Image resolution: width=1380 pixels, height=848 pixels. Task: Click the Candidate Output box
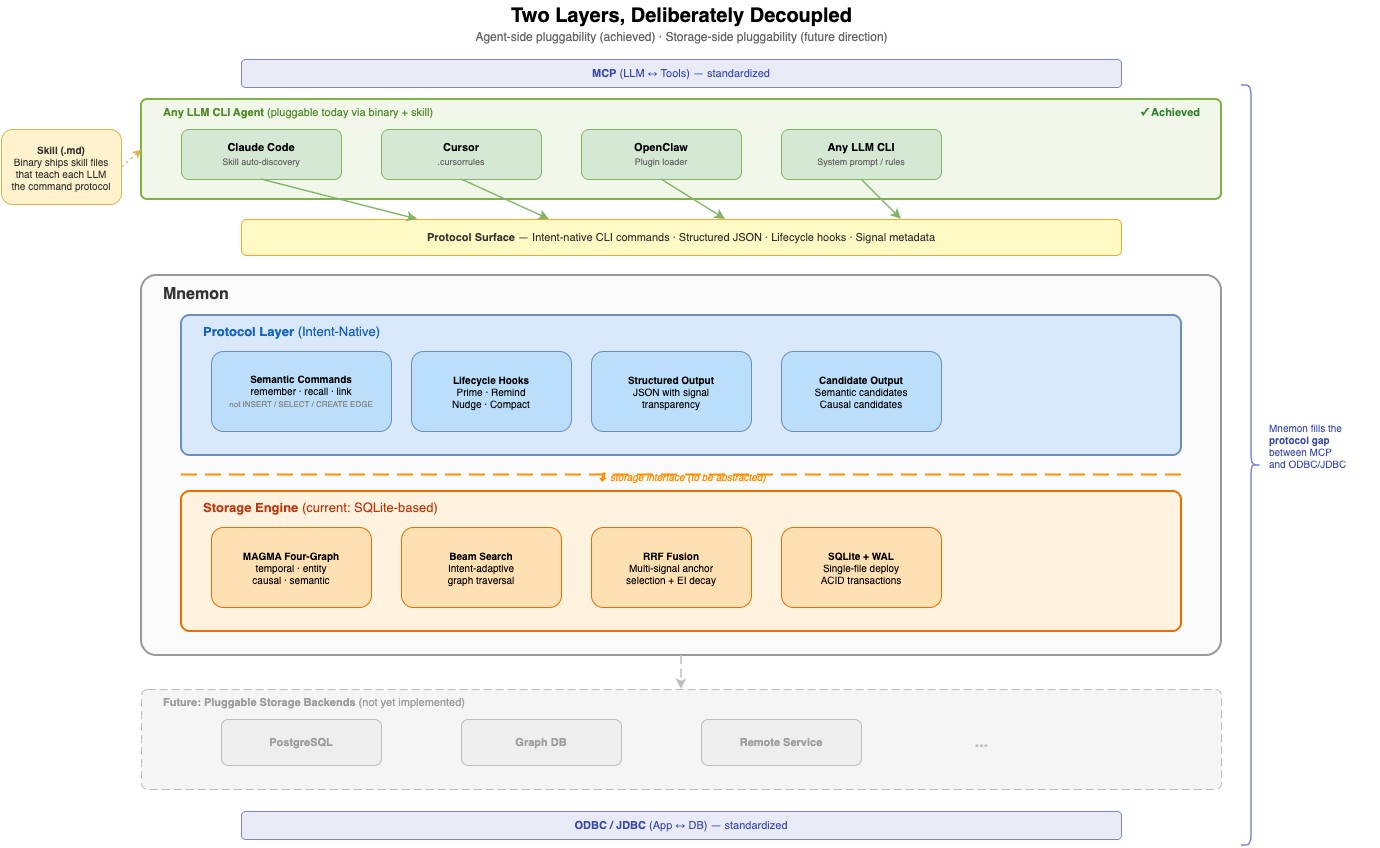[x=861, y=391]
